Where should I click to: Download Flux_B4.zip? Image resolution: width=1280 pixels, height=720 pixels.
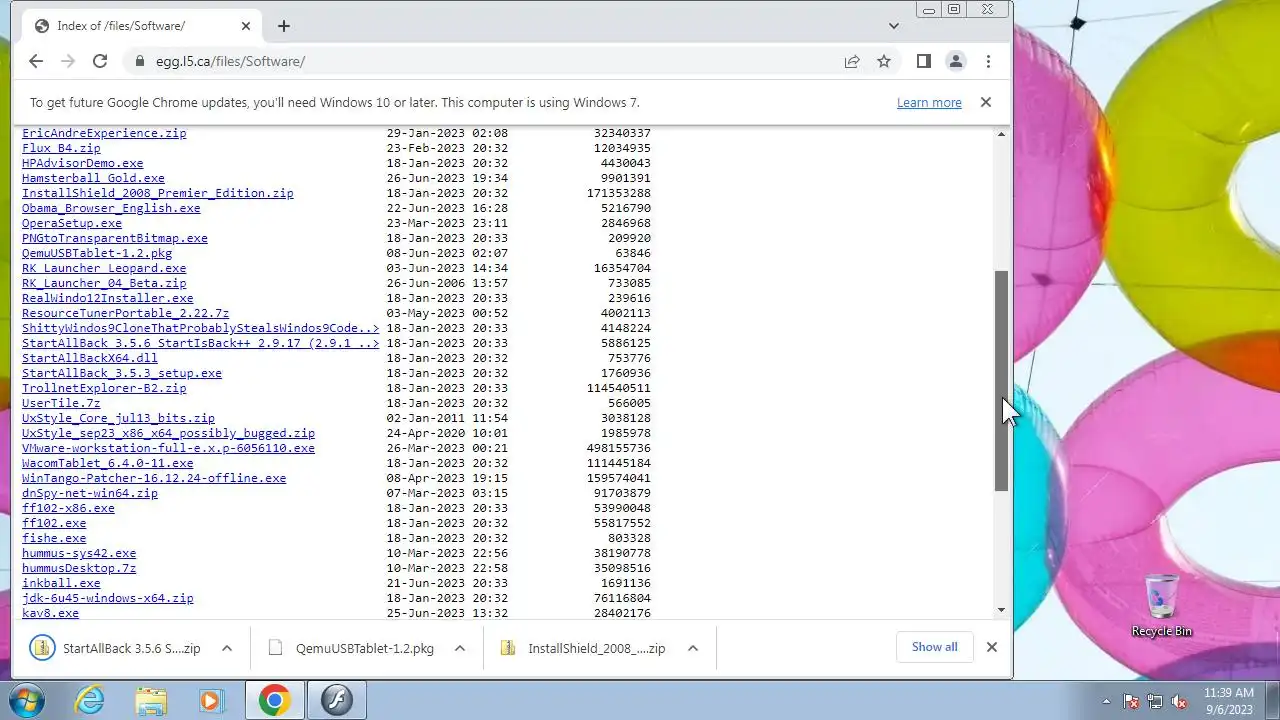61,148
